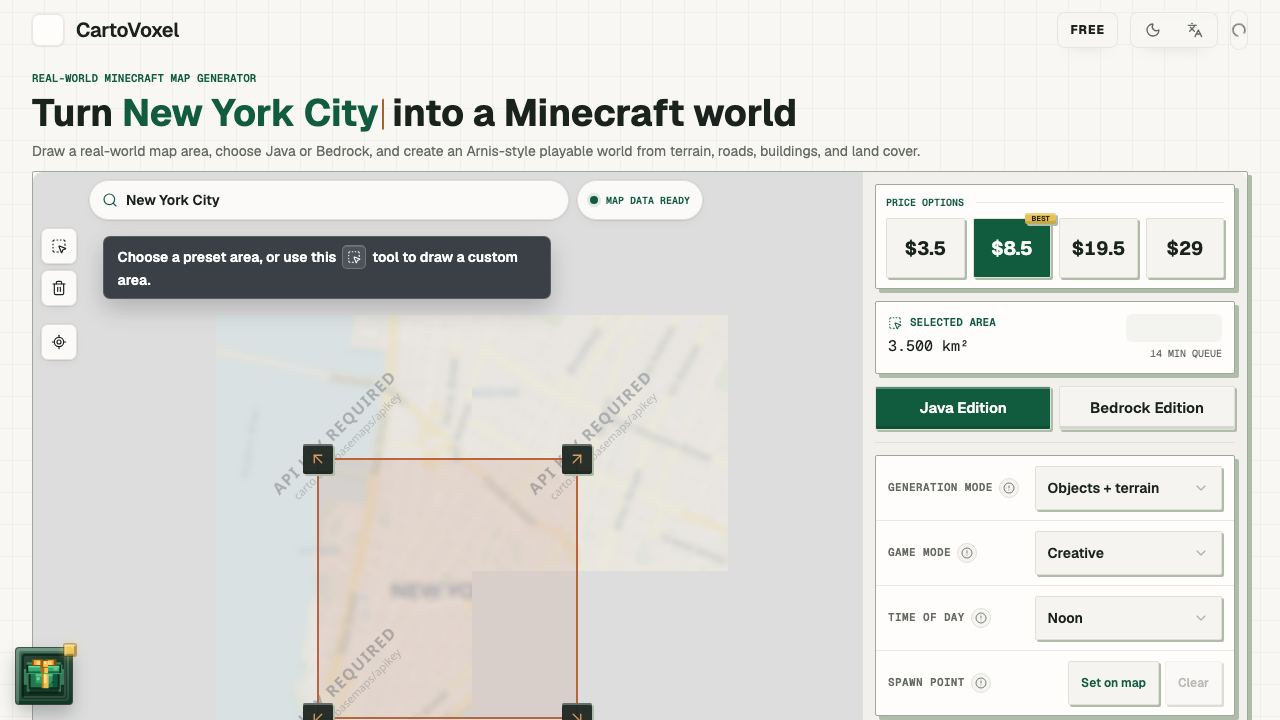
Task: Click the Map Data Ready status pill
Action: [x=640, y=200]
